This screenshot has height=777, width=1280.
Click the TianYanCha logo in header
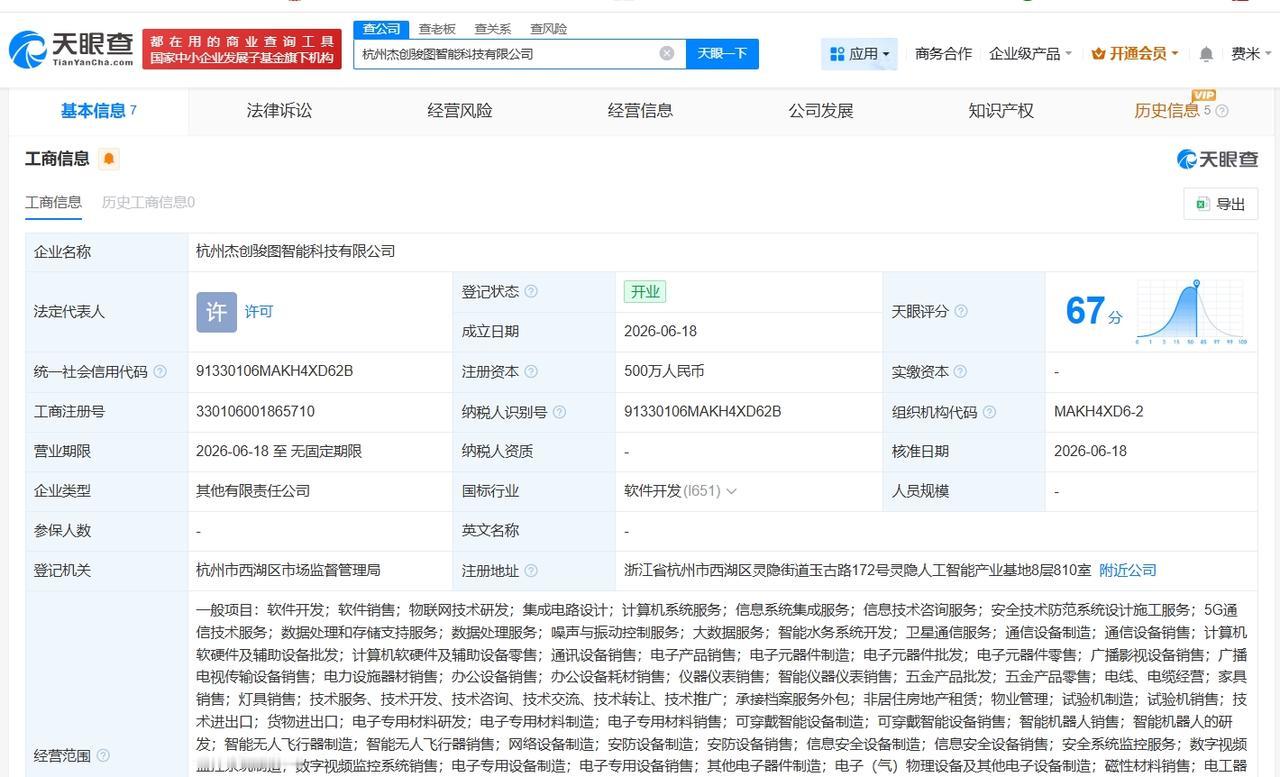click(x=71, y=48)
